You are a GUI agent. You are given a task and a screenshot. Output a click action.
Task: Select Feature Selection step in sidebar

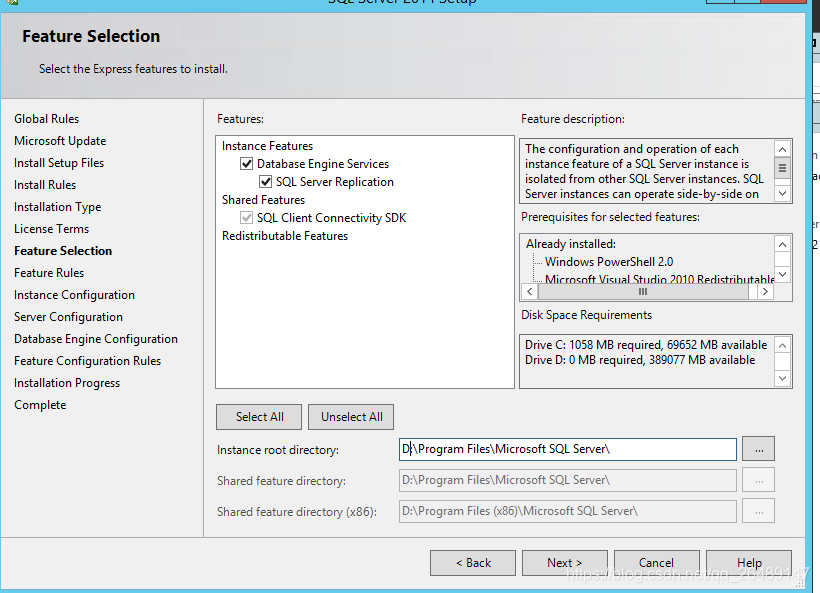[x=63, y=251]
